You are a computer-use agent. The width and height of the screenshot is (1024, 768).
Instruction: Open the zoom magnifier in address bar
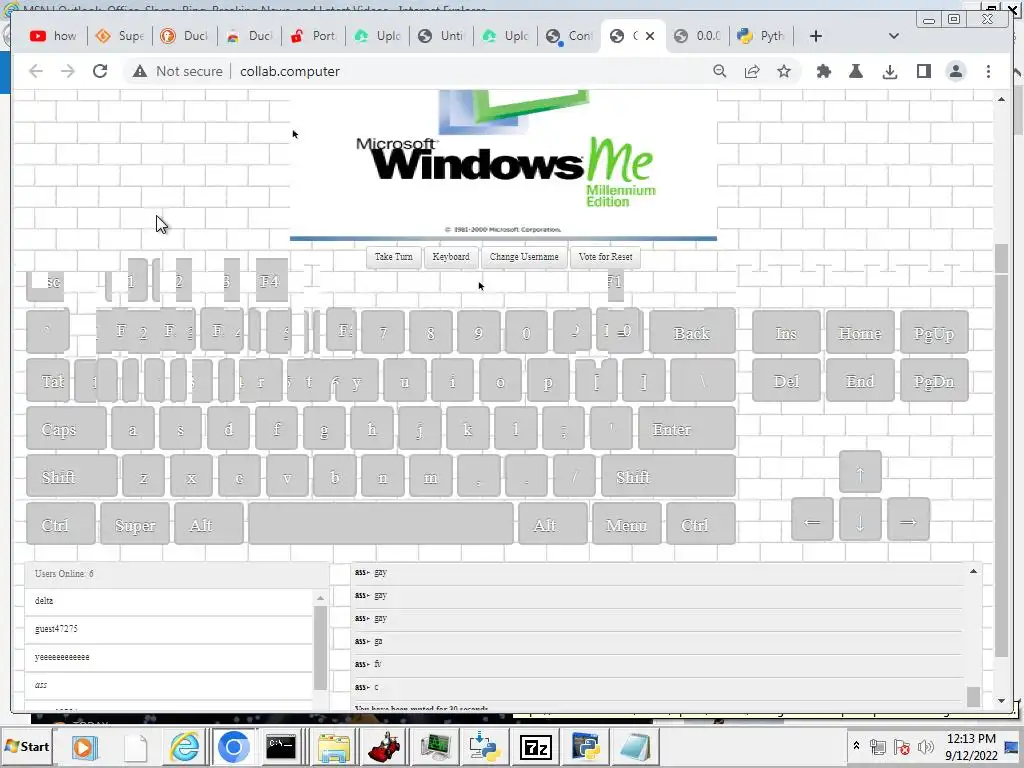point(720,71)
